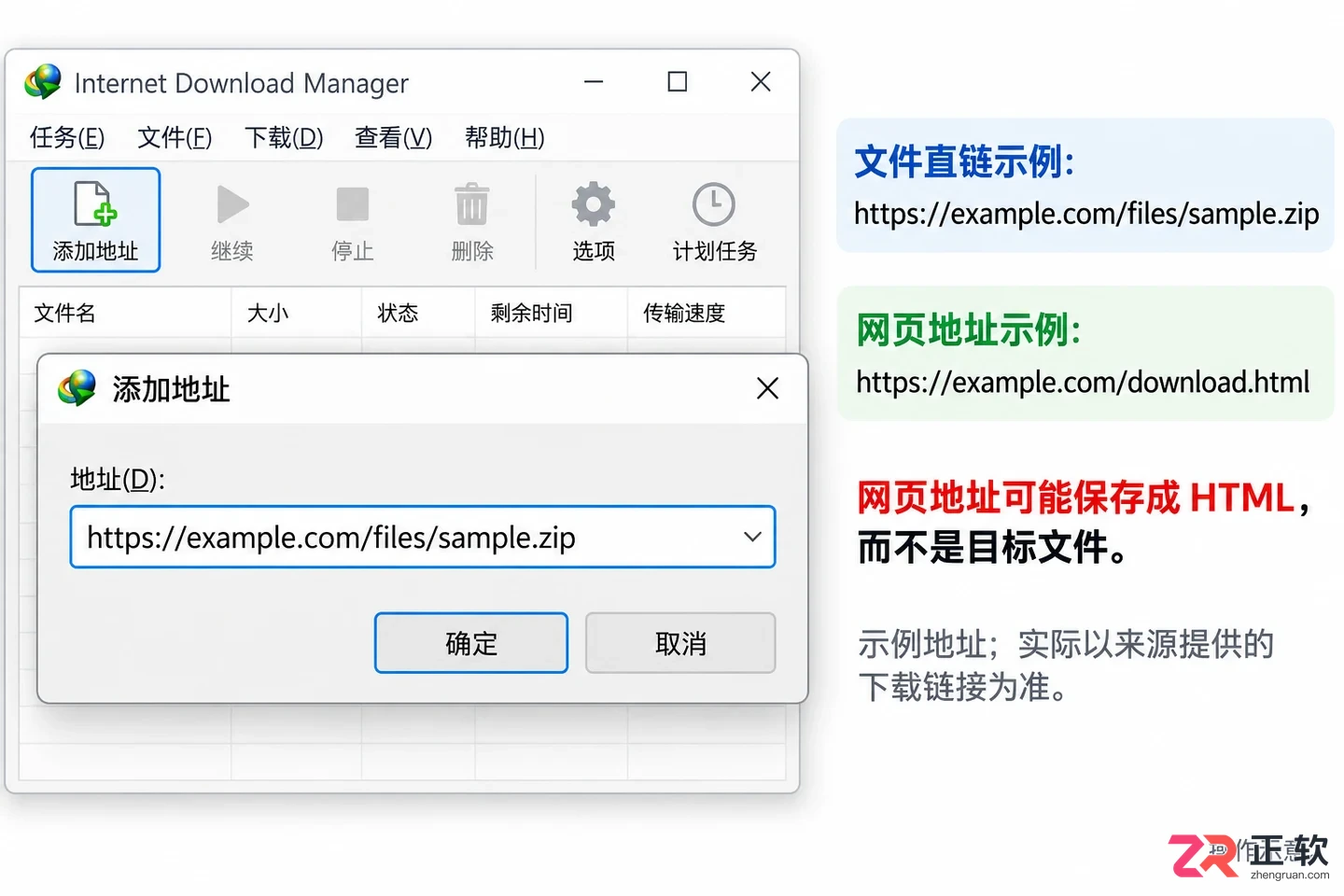Close the 添加地址 dialog
This screenshot has width=1344, height=896.
(x=767, y=388)
